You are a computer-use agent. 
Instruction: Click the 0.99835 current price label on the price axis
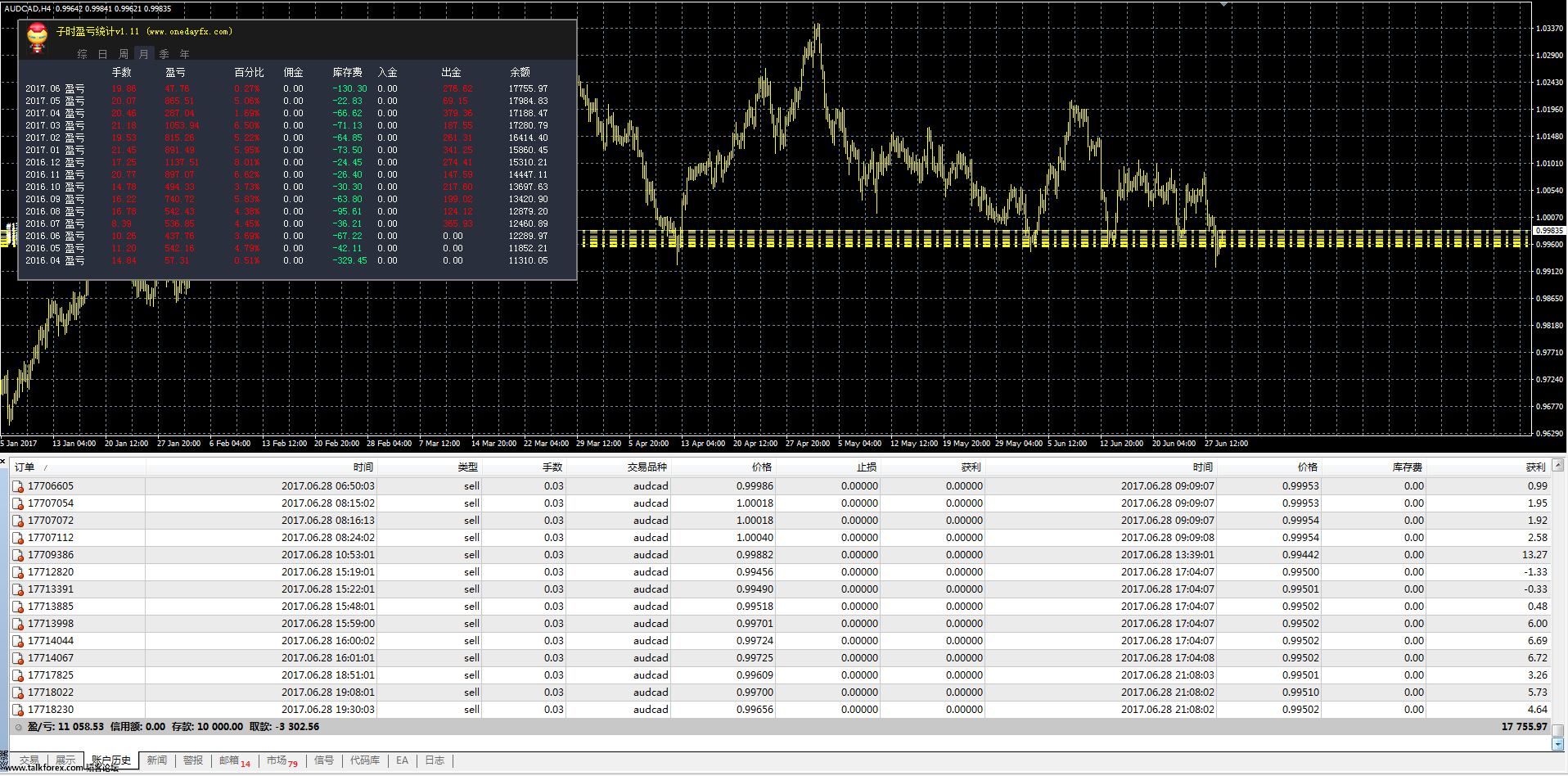pyautogui.click(x=1548, y=231)
